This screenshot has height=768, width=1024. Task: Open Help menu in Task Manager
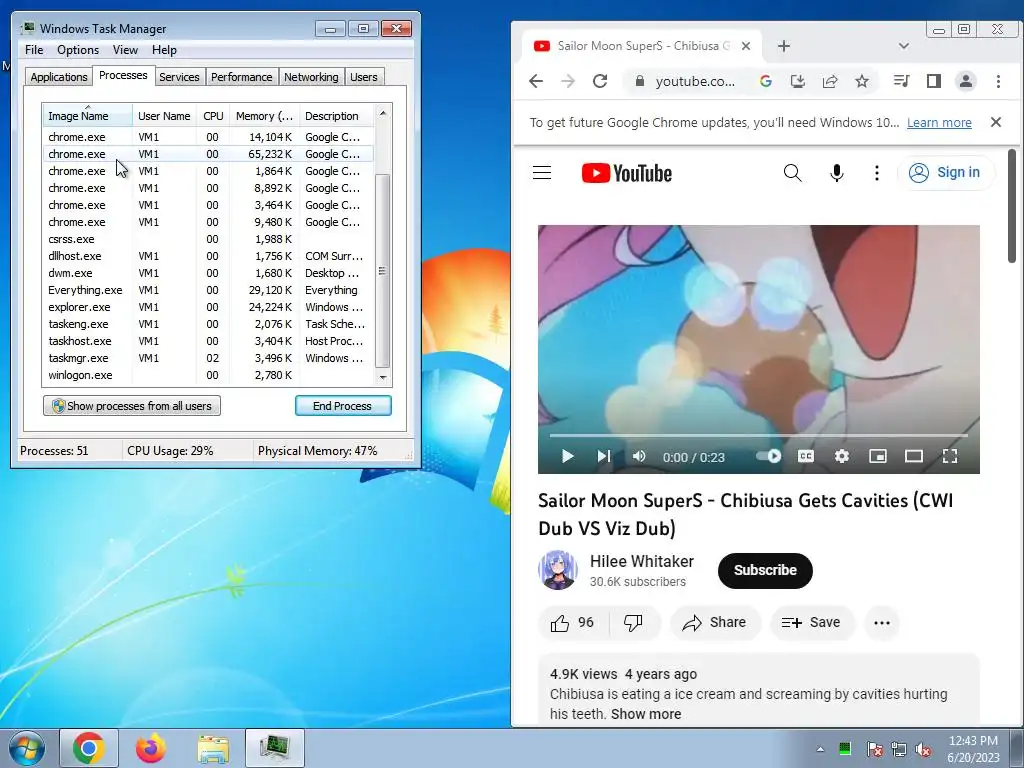[164, 50]
